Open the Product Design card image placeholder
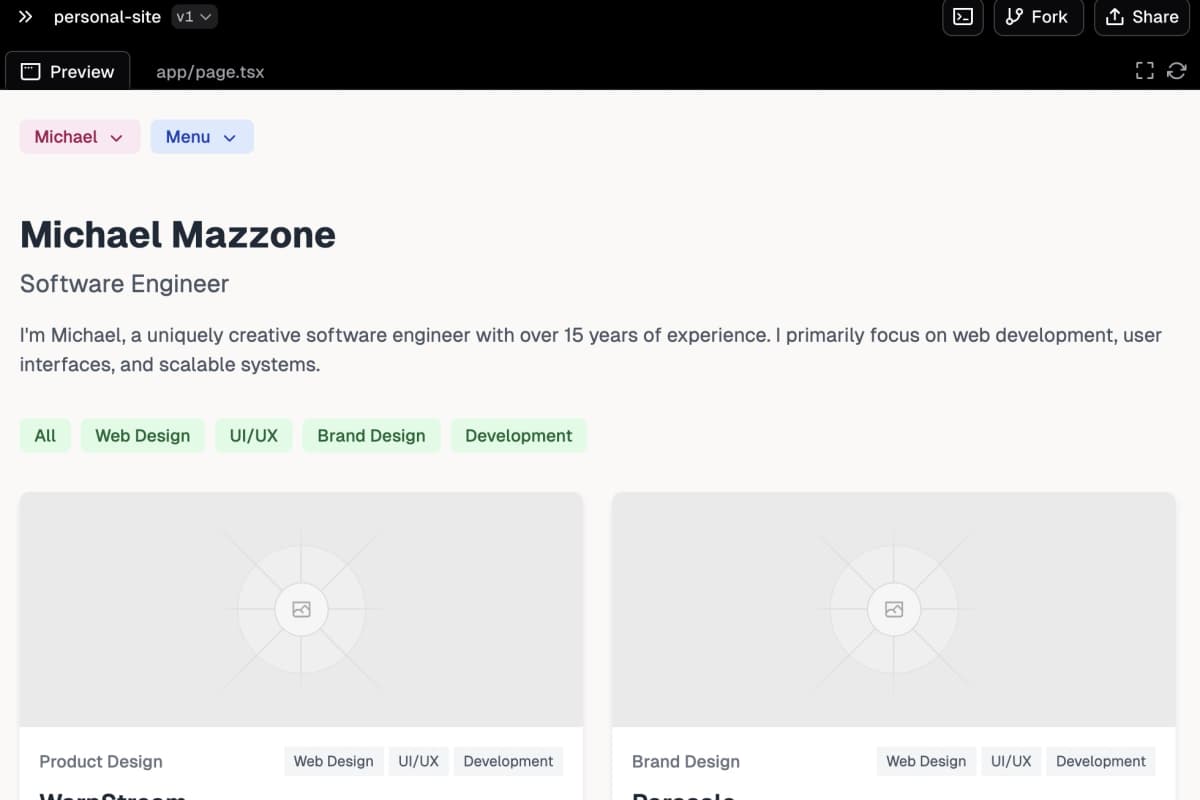This screenshot has width=1200, height=800. 301,609
